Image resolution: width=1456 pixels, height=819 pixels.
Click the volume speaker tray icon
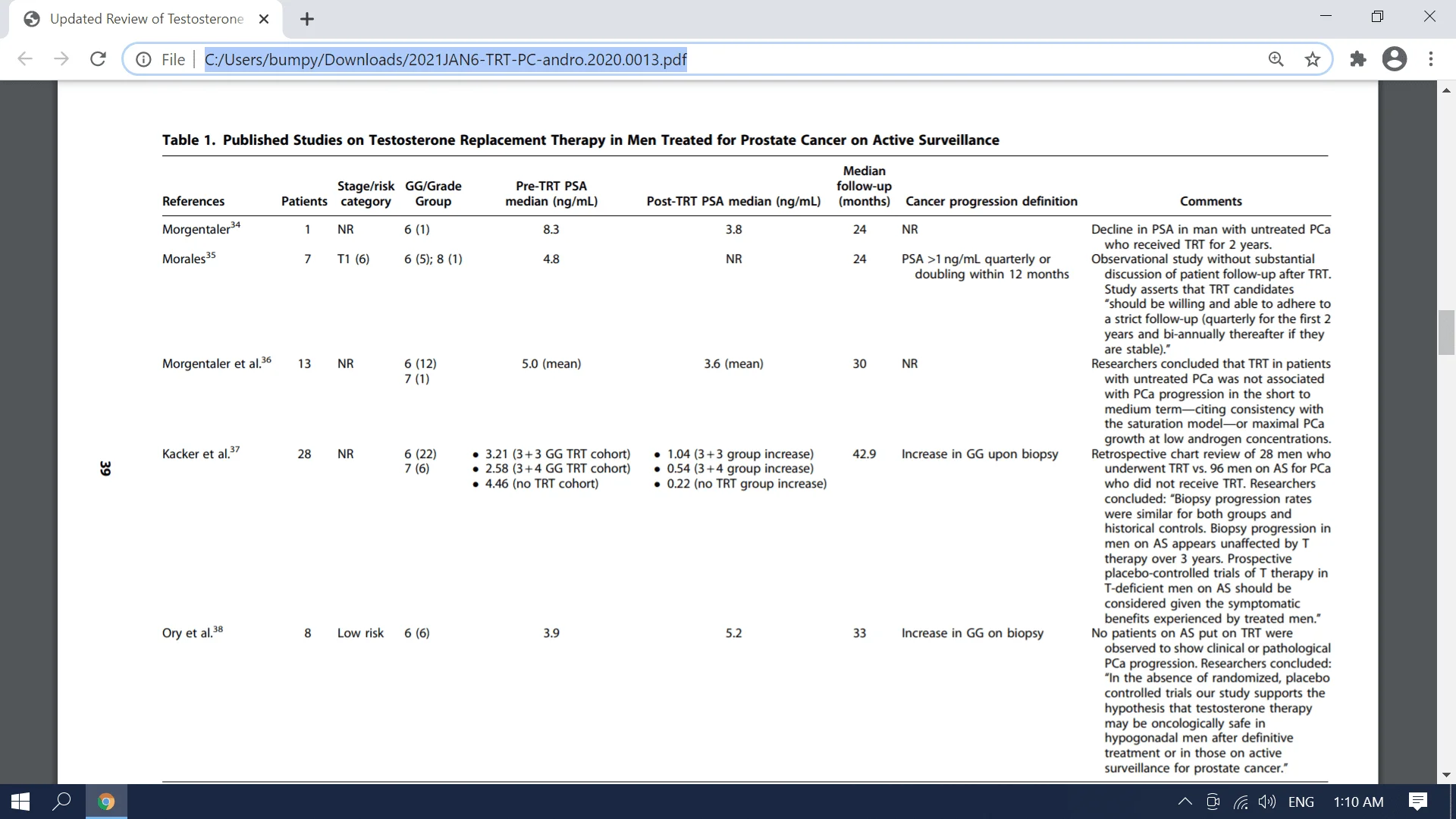pyautogui.click(x=1266, y=802)
